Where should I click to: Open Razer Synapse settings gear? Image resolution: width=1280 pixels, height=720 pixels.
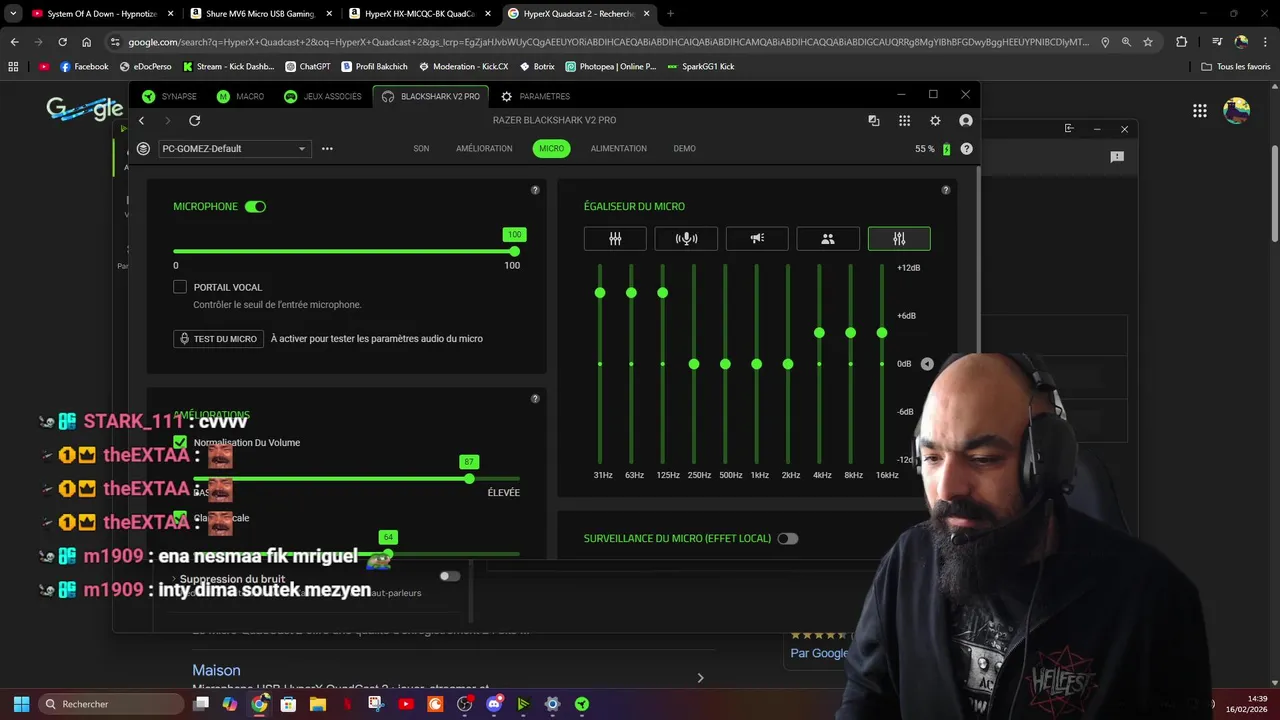(935, 120)
